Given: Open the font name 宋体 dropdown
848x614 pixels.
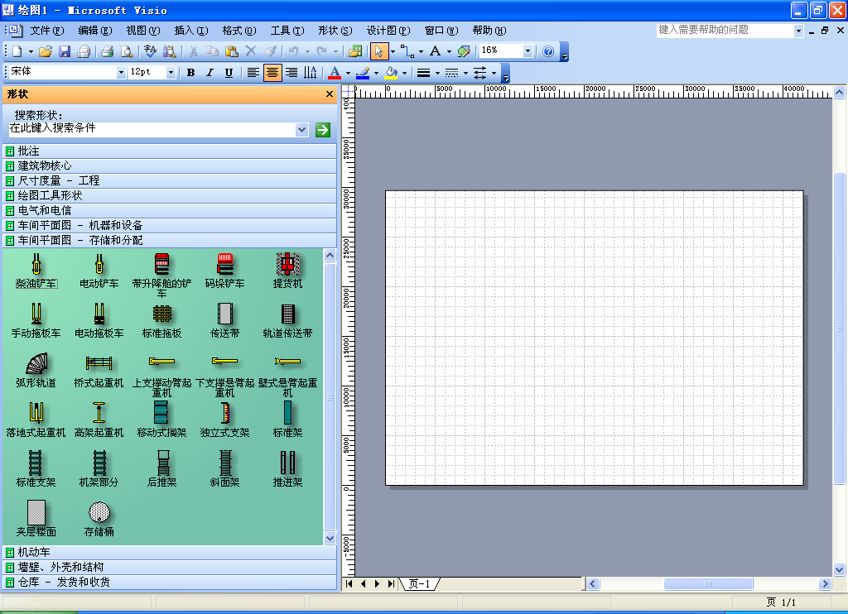Looking at the screenshot, I should pyautogui.click(x=121, y=72).
